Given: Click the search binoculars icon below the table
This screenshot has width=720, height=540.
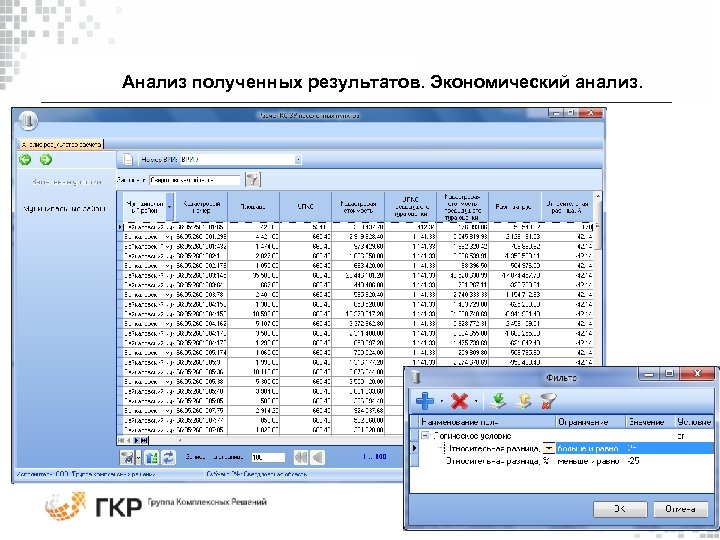Looking at the screenshot, I should (x=127, y=457).
